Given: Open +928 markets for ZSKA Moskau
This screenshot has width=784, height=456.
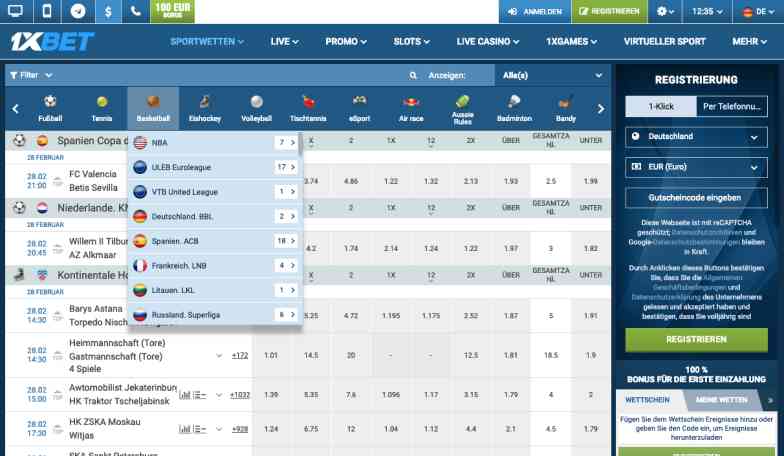Looking at the screenshot, I should (x=240, y=429).
